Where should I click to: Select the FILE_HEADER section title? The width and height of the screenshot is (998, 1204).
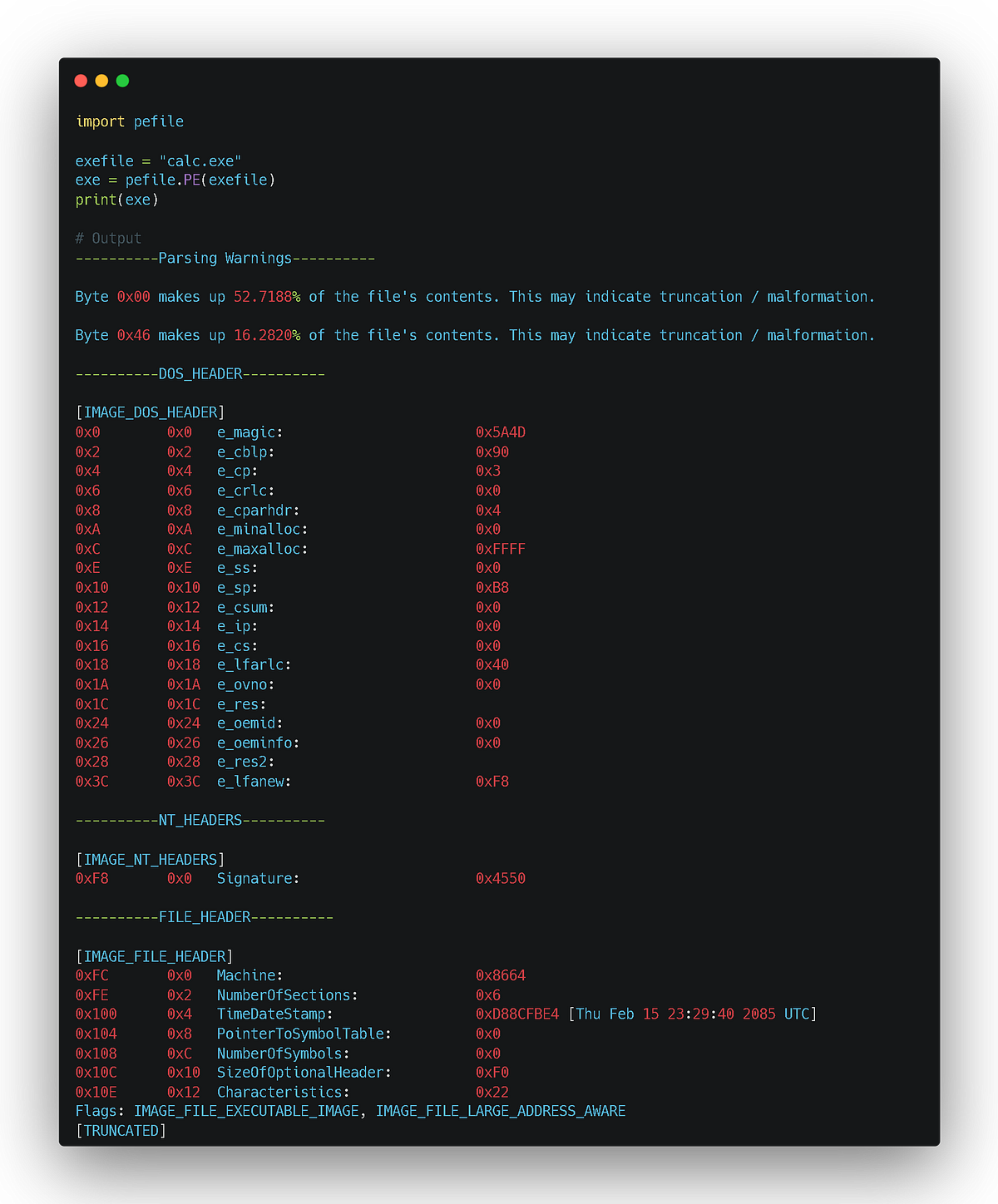click(x=204, y=916)
